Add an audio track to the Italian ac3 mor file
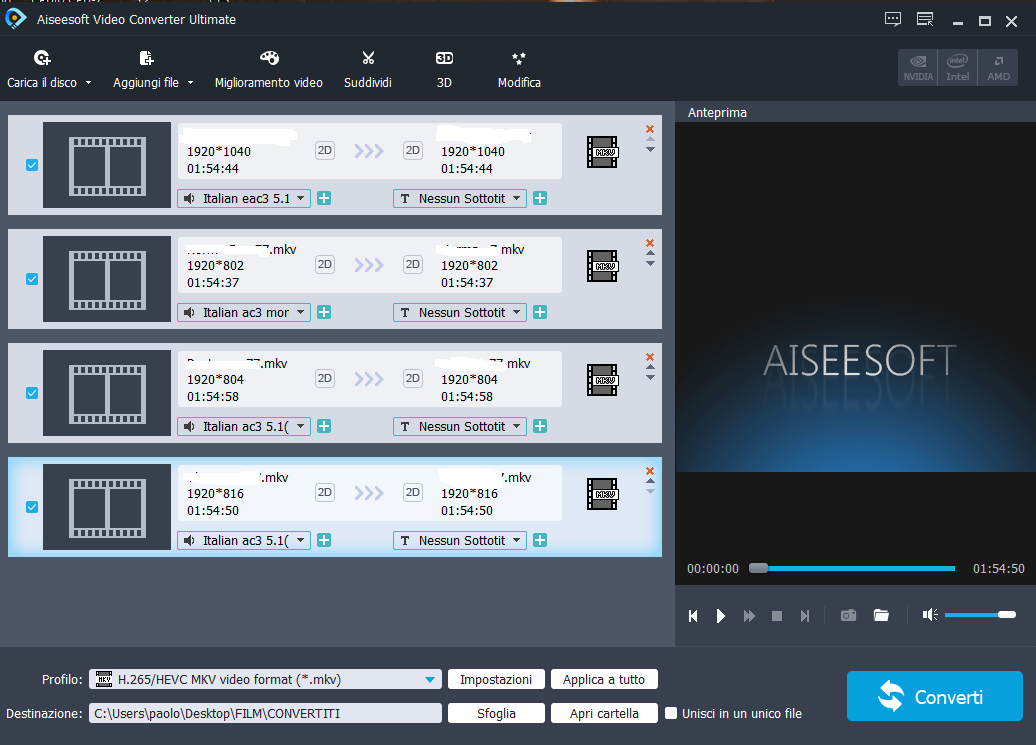 pyautogui.click(x=324, y=312)
